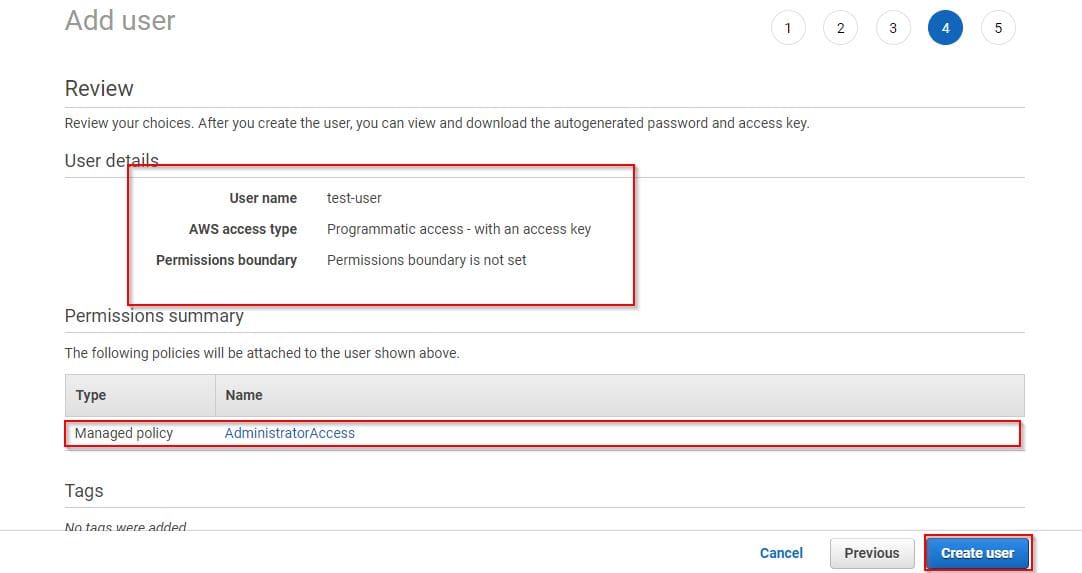Click the Type column header
The image size is (1082, 573).
(x=91, y=395)
